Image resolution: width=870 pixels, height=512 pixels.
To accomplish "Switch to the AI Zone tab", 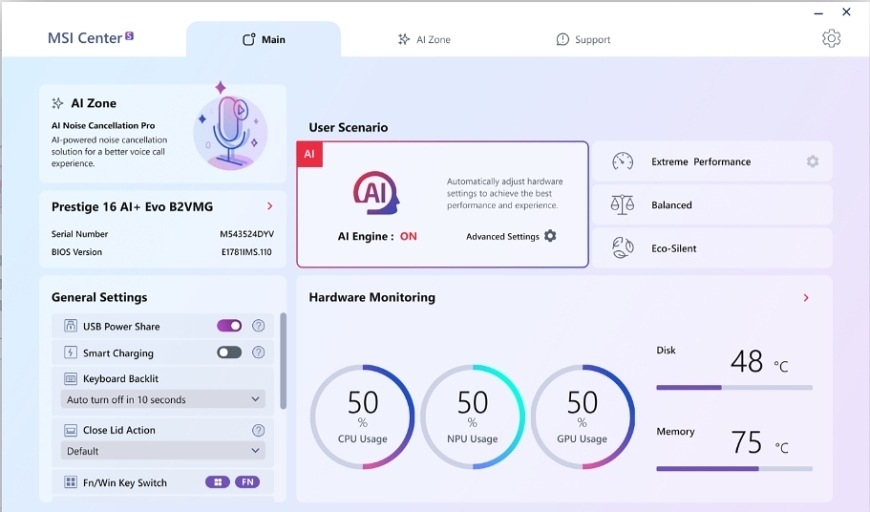I will tap(424, 39).
